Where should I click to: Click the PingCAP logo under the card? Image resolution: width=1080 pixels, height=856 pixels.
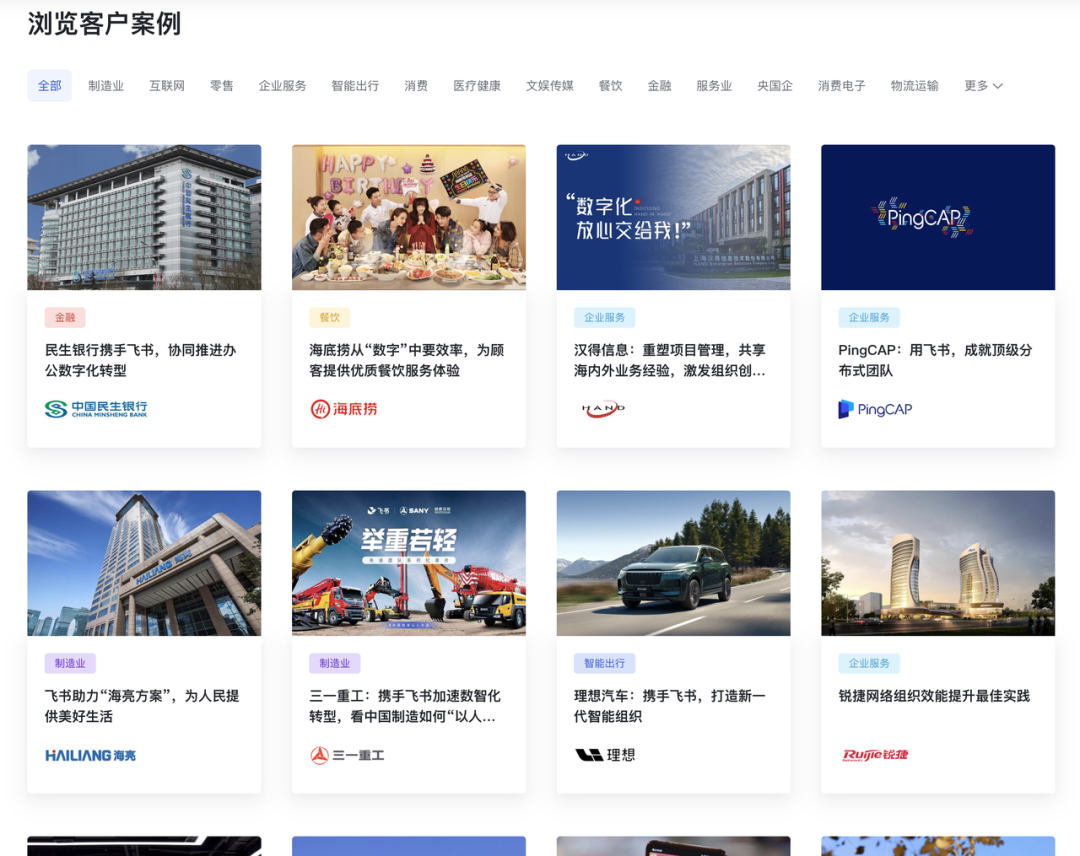point(875,409)
